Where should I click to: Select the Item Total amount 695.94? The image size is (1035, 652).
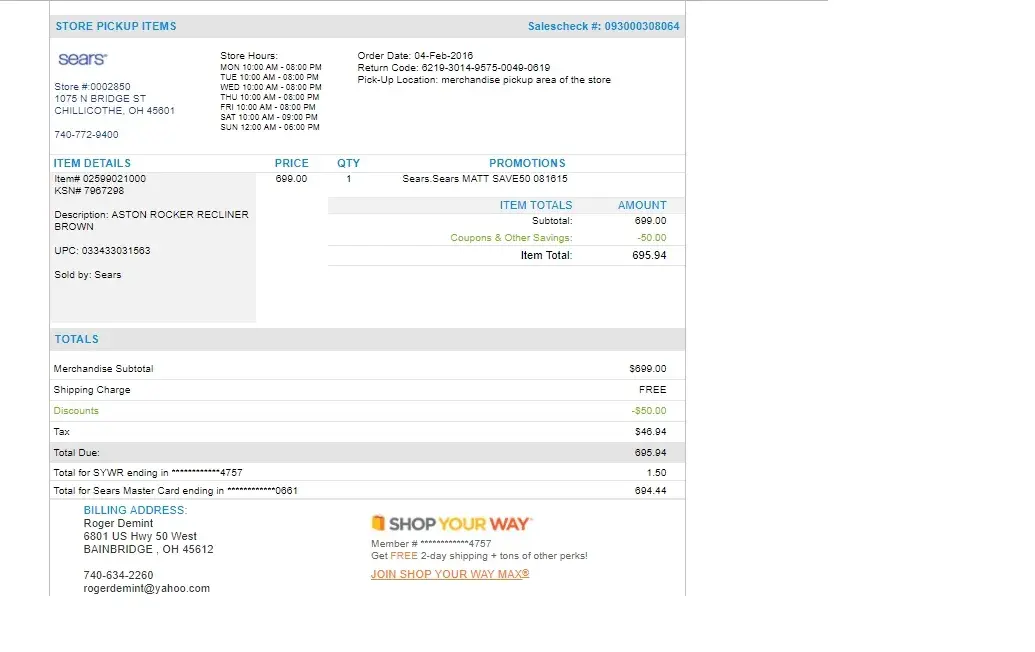tap(650, 255)
